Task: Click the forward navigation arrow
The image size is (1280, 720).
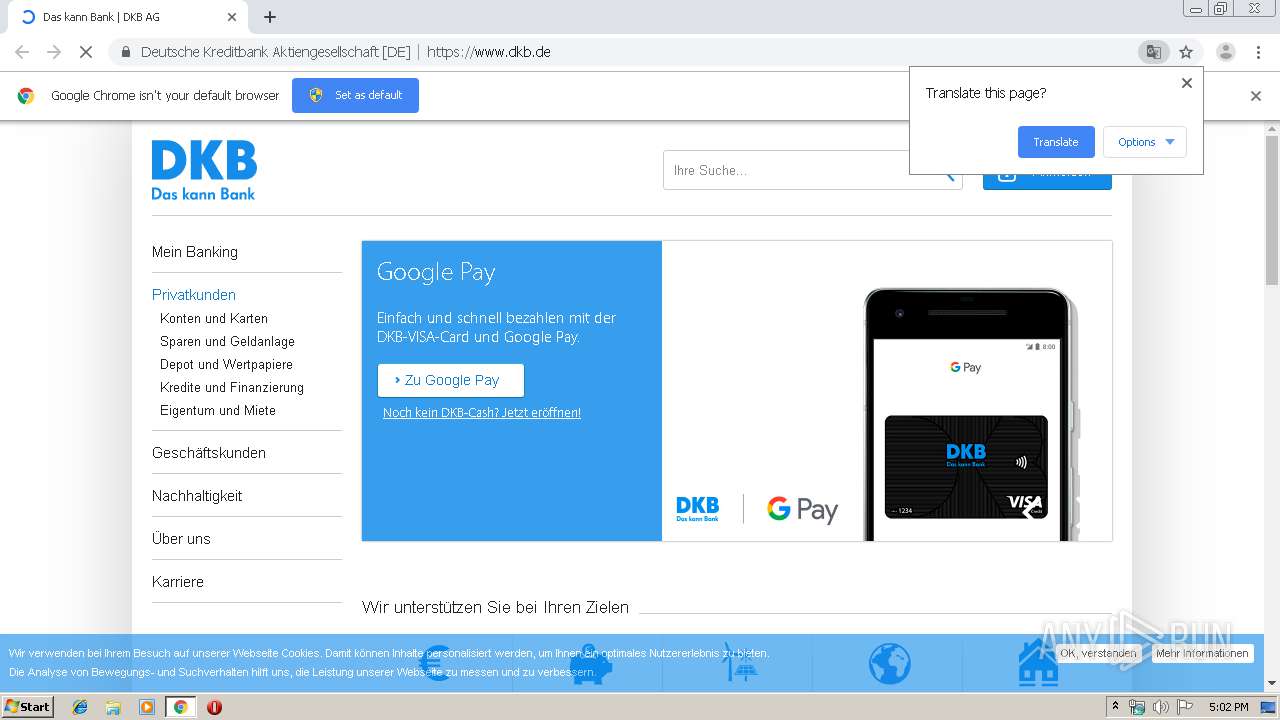Action: pyautogui.click(x=54, y=52)
